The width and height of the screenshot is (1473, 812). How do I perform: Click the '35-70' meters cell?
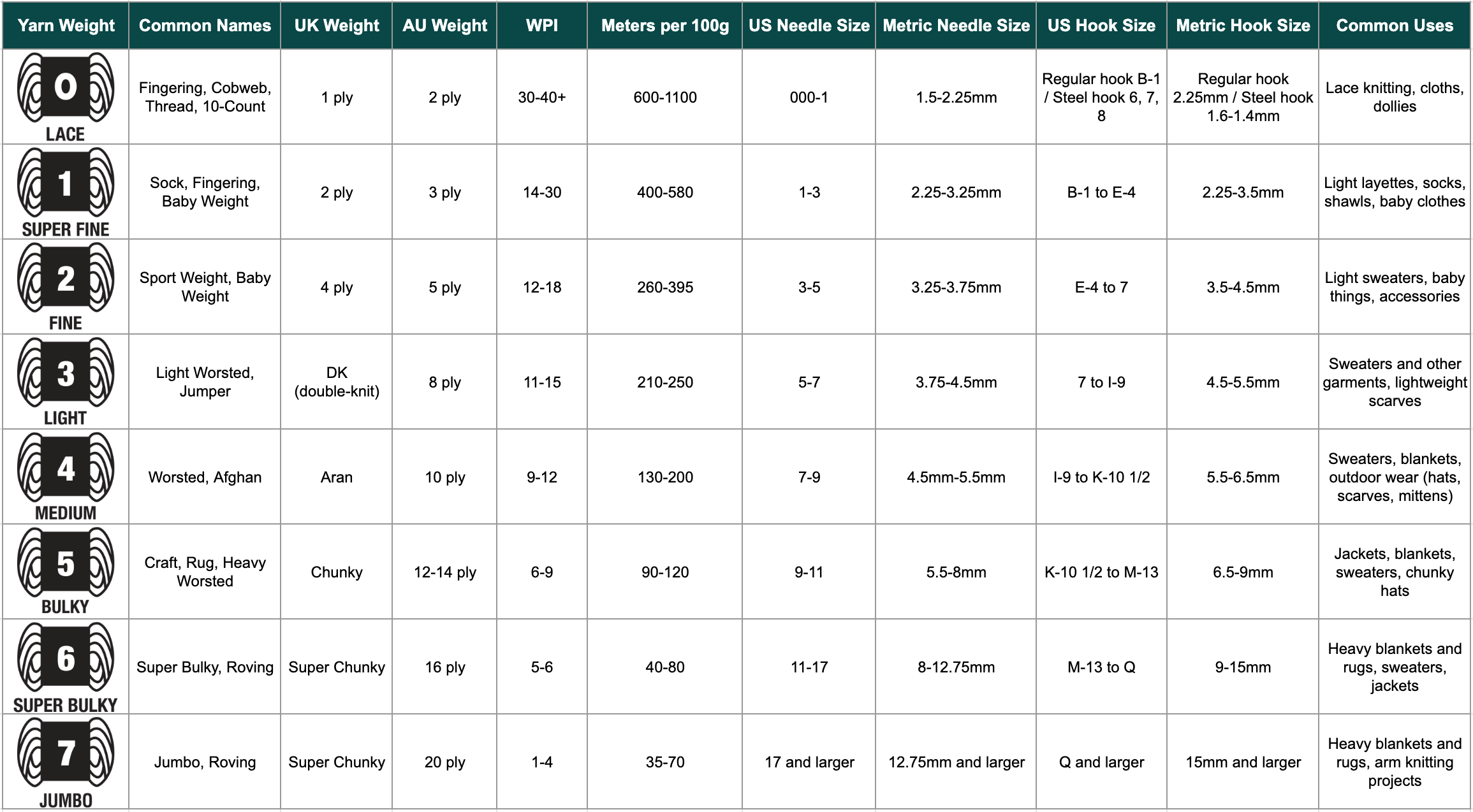pos(665,762)
